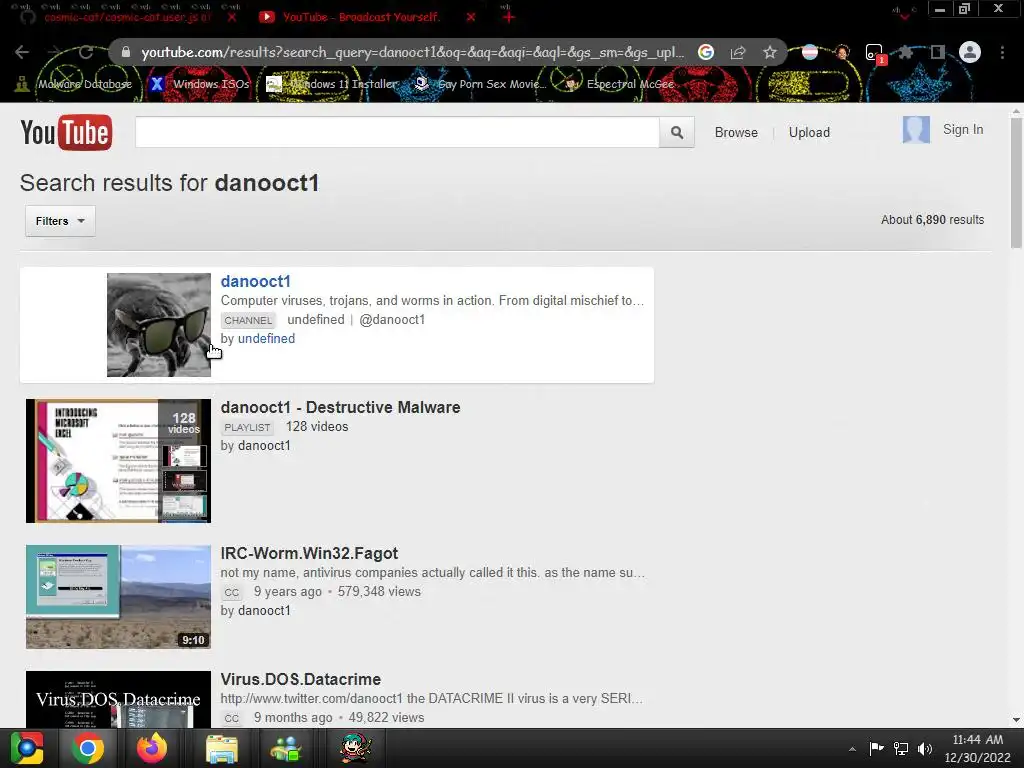Click the Destructive Malware playlist thumbnail

[x=118, y=461]
